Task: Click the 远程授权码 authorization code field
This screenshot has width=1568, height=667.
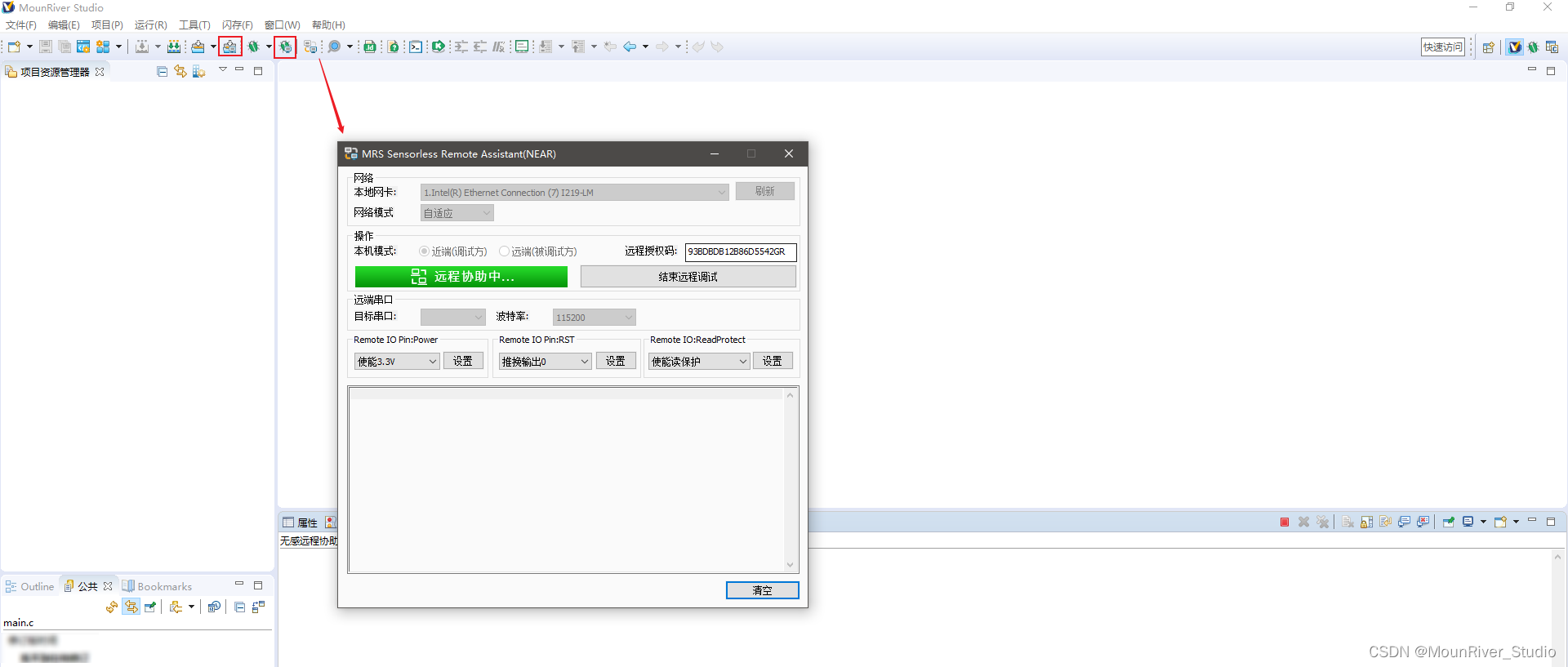Action: point(741,251)
